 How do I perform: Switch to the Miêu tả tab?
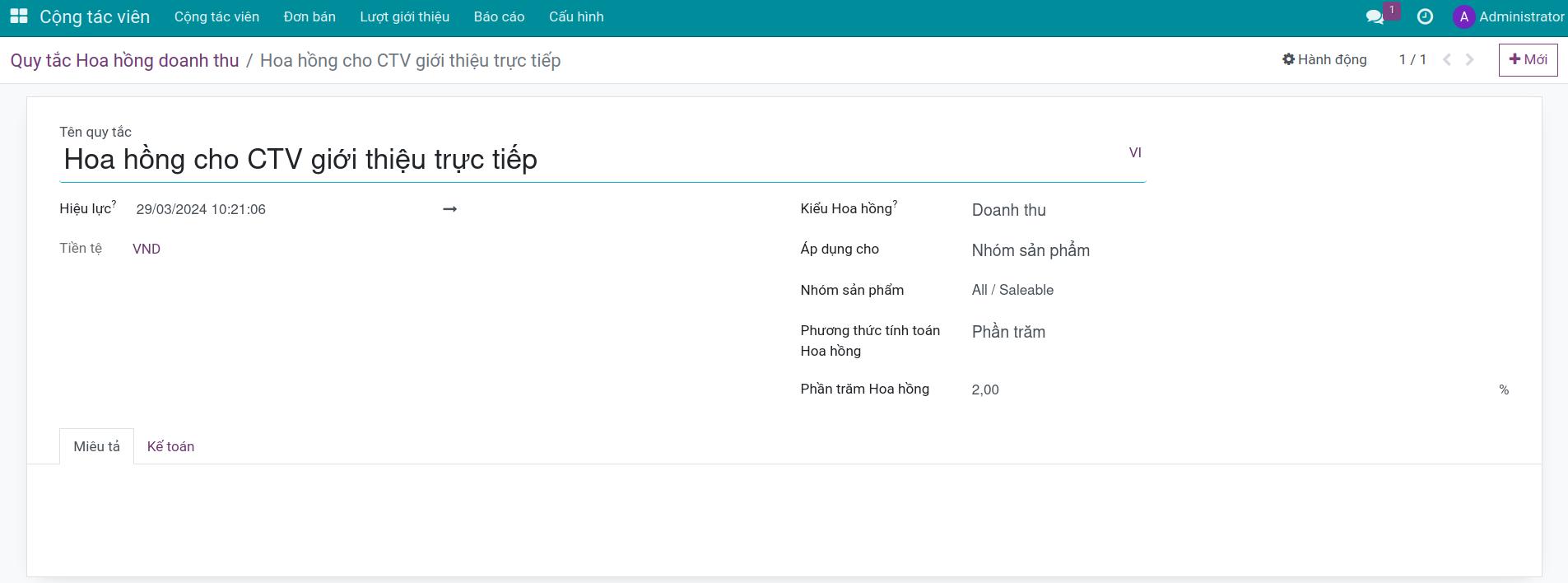(x=96, y=446)
